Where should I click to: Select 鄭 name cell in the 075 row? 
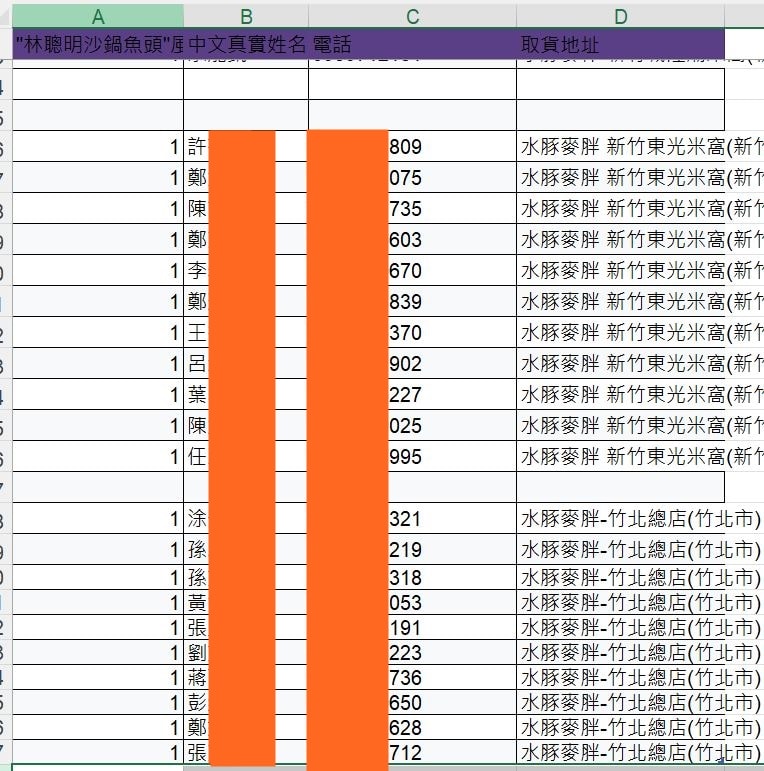click(246, 177)
